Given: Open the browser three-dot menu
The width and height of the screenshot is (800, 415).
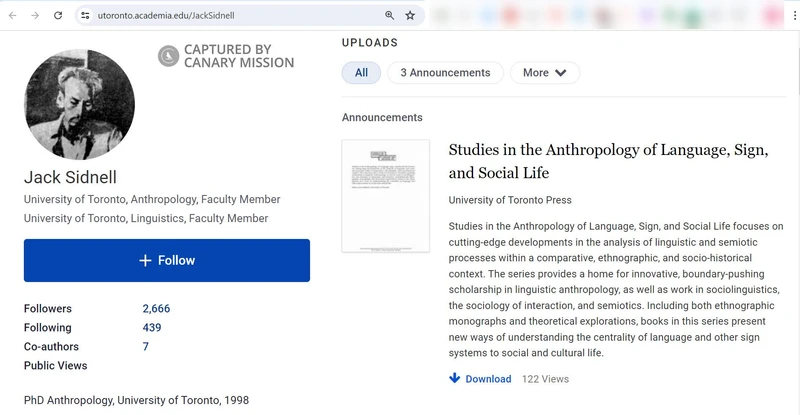Looking at the screenshot, I should pyautogui.click(x=794, y=15).
